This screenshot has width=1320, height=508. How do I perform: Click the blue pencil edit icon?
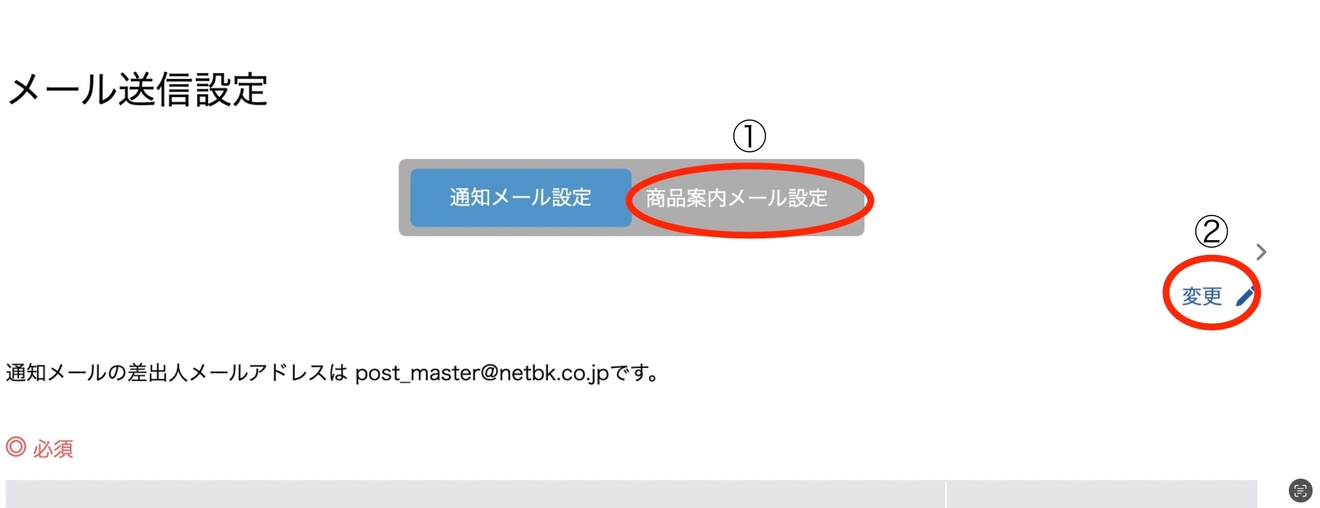pos(1245,296)
